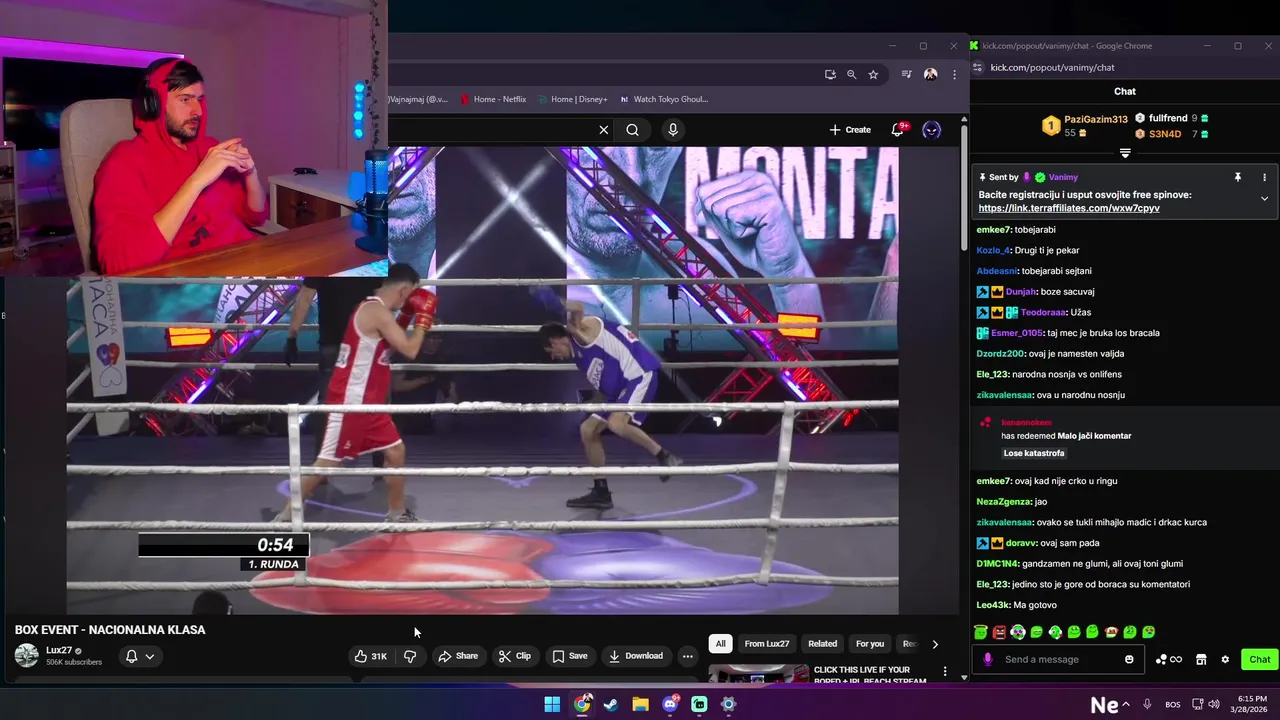Open options for CLICK THIS LIVE video
Image resolution: width=1280 pixels, height=720 pixels.
[945, 671]
